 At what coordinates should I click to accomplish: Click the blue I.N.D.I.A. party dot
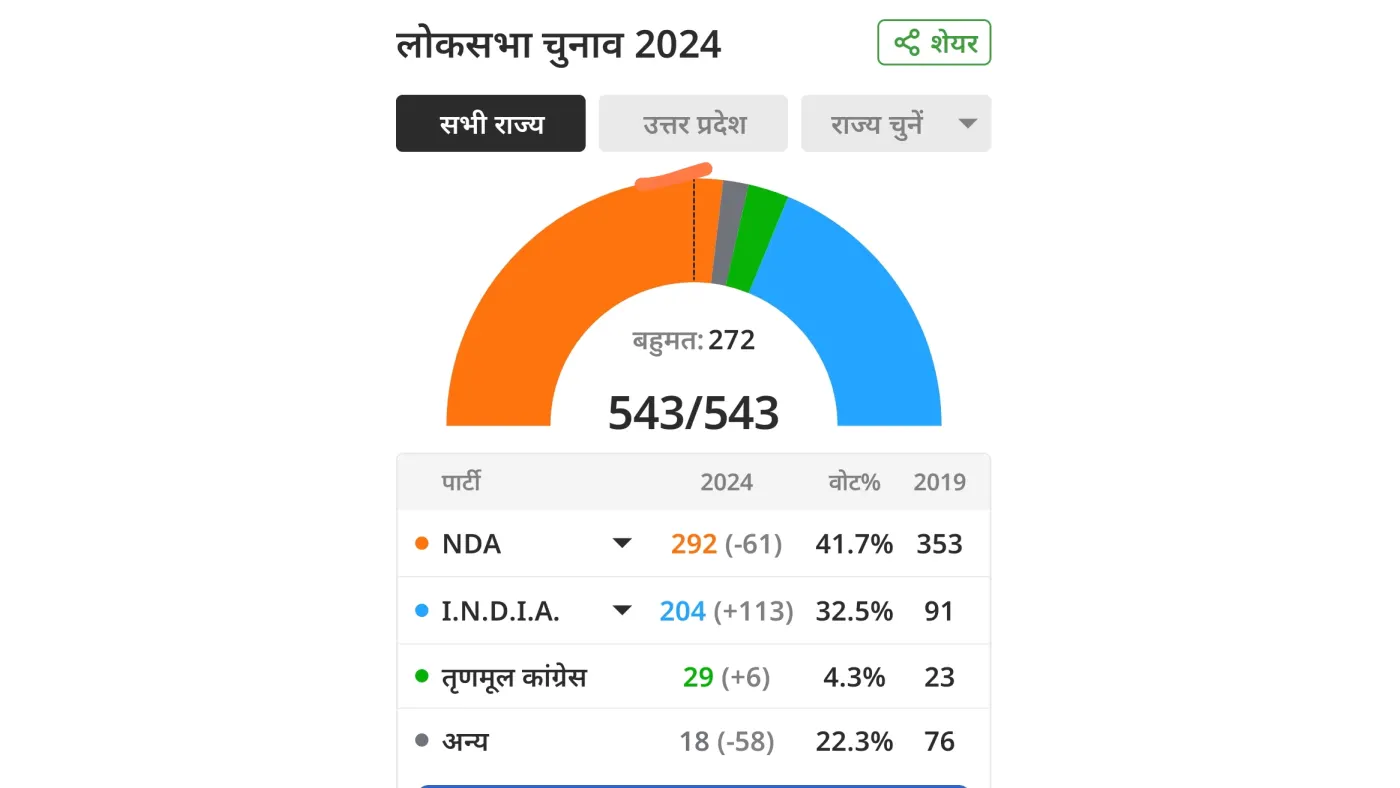coord(421,611)
